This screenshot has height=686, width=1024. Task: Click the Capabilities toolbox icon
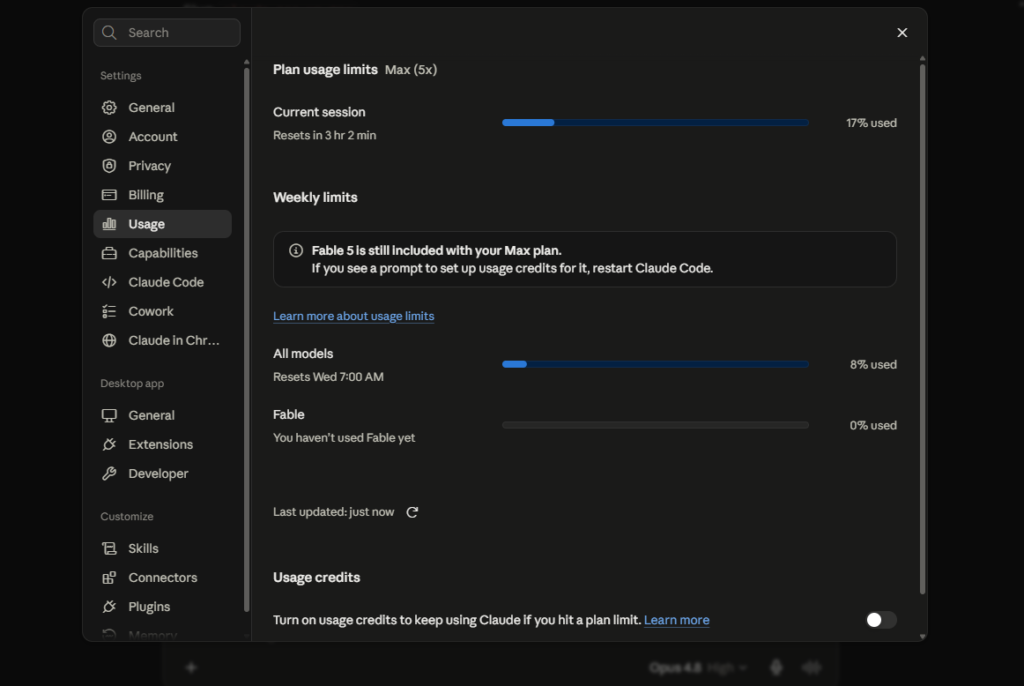click(109, 253)
